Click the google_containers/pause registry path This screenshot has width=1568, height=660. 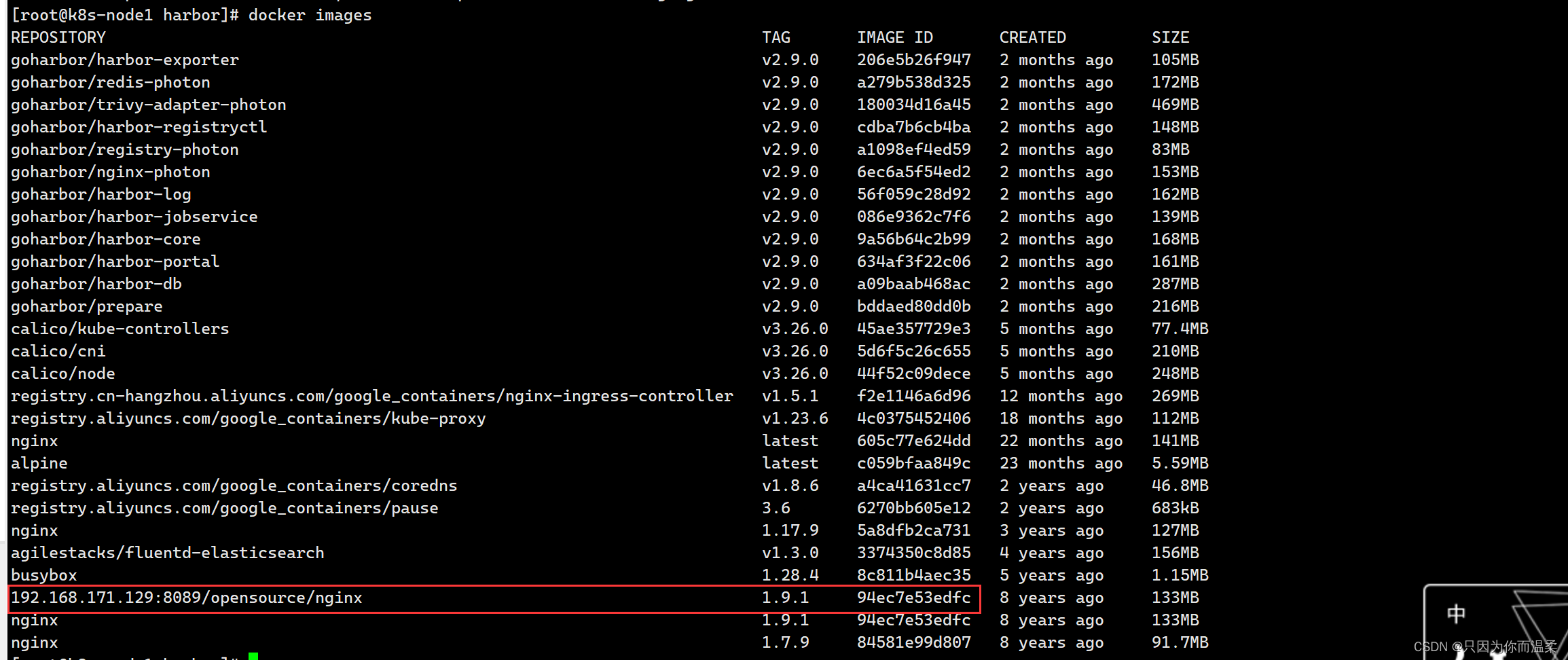pos(225,508)
